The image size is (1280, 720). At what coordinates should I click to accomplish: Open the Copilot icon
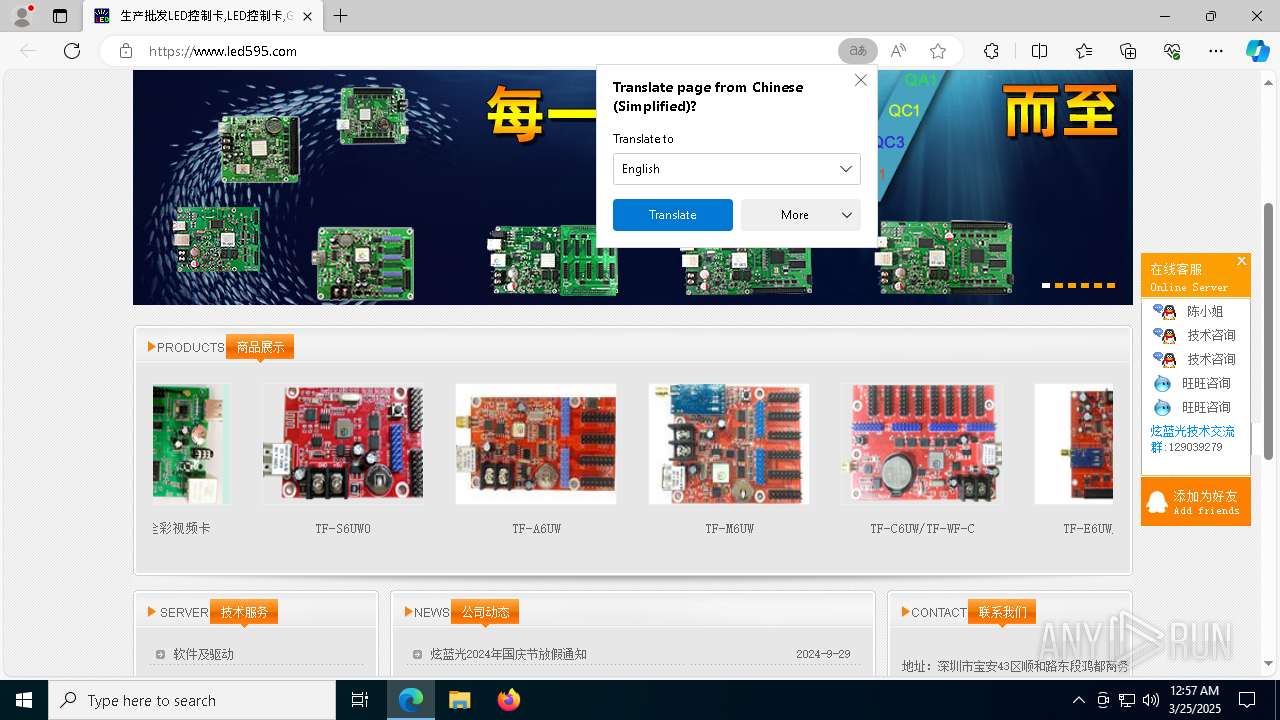(x=1257, y=51)
